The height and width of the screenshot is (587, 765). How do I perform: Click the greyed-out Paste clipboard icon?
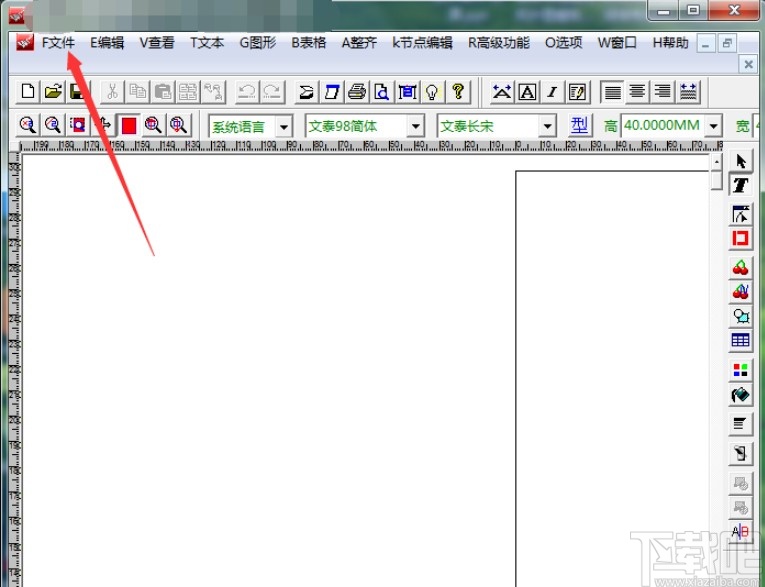(163, 92)
